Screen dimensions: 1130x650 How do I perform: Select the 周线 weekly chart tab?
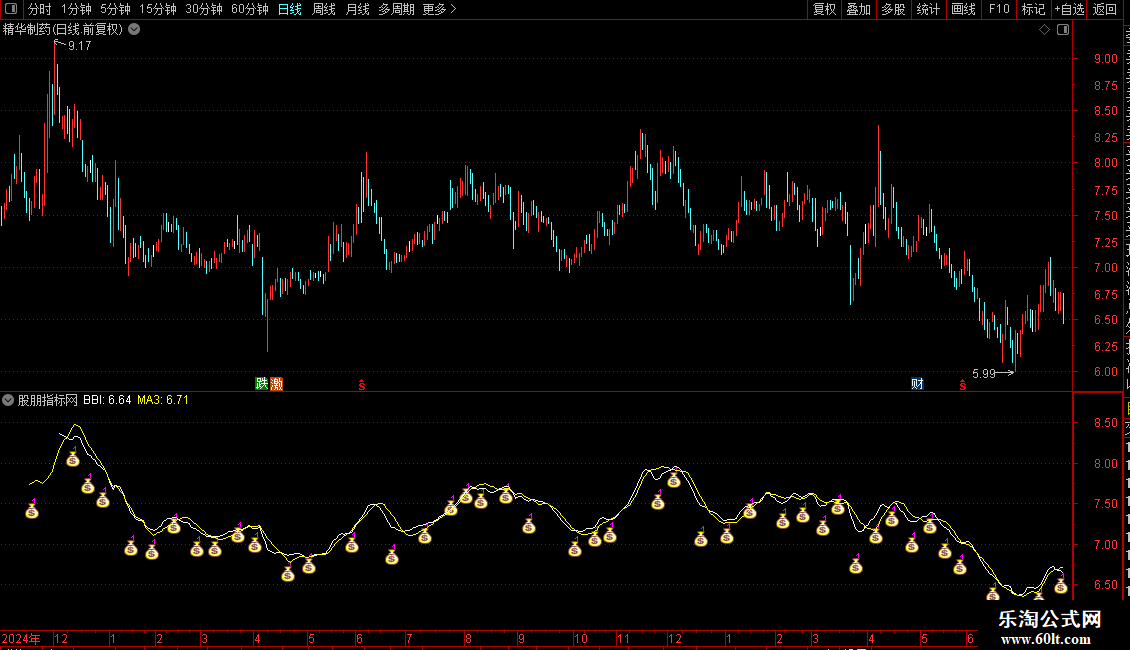(324, 9)
